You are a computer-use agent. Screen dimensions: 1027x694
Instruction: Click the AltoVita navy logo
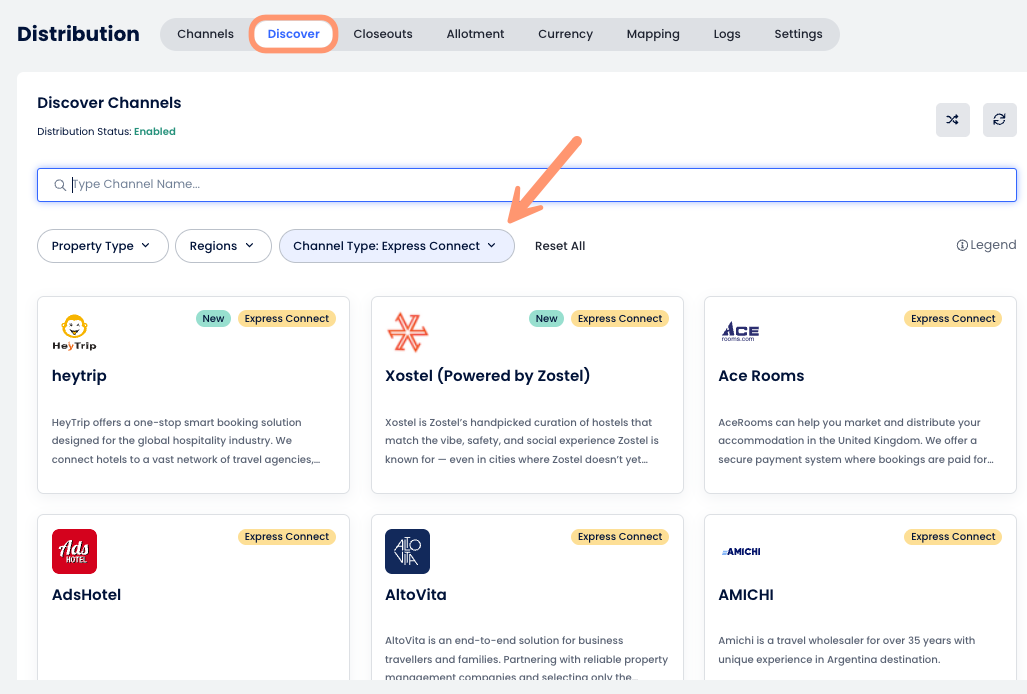407,551
